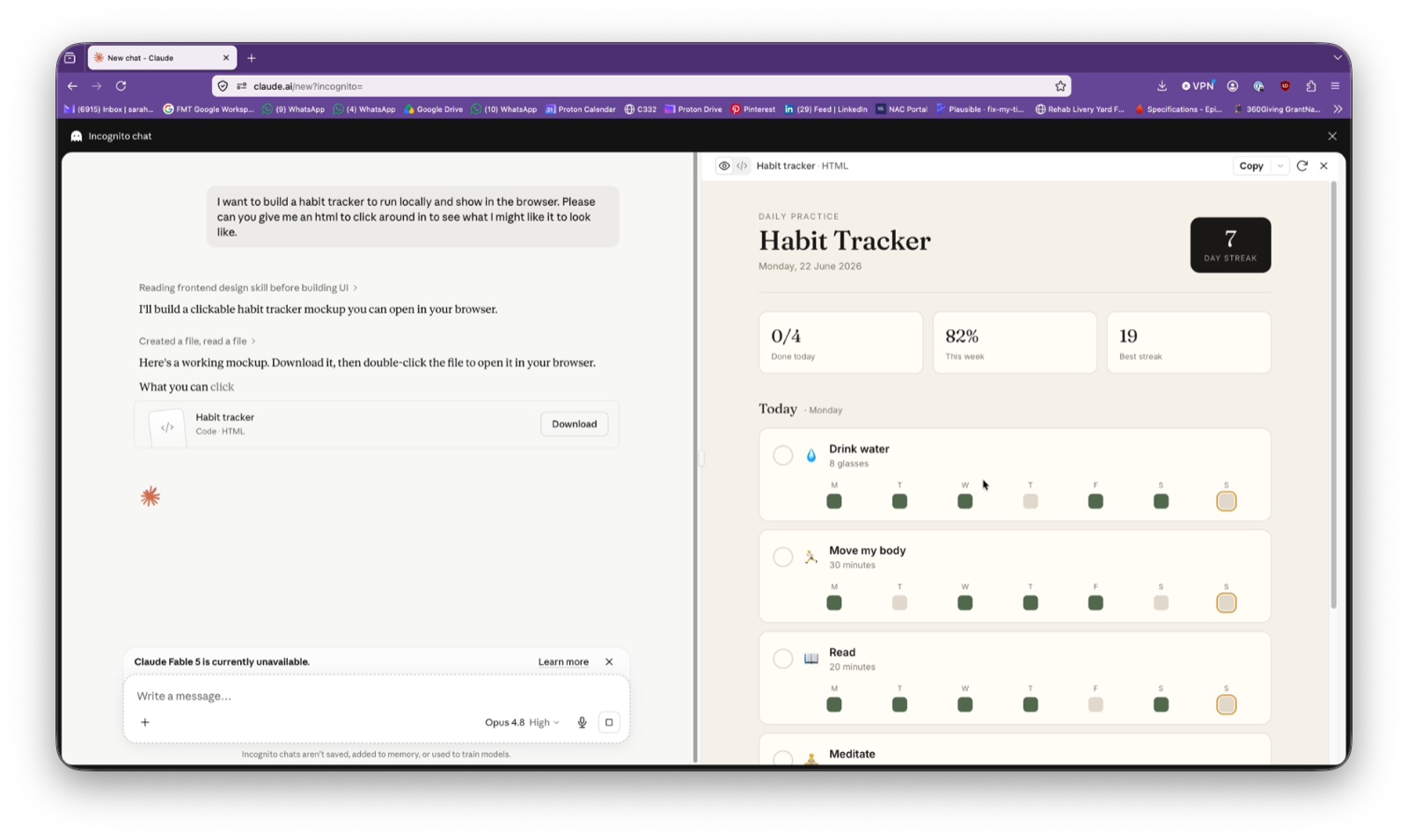Show site security shield information
1408x840 pixels.
(223, 86)
